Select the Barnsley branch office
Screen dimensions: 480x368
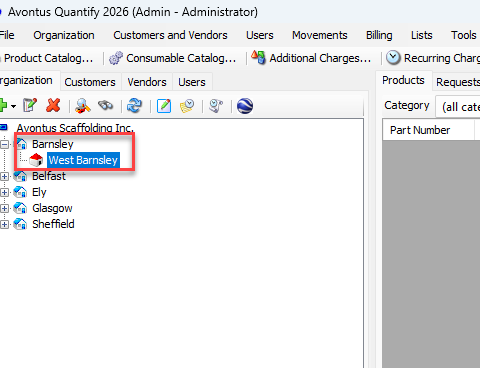[53, 144]
